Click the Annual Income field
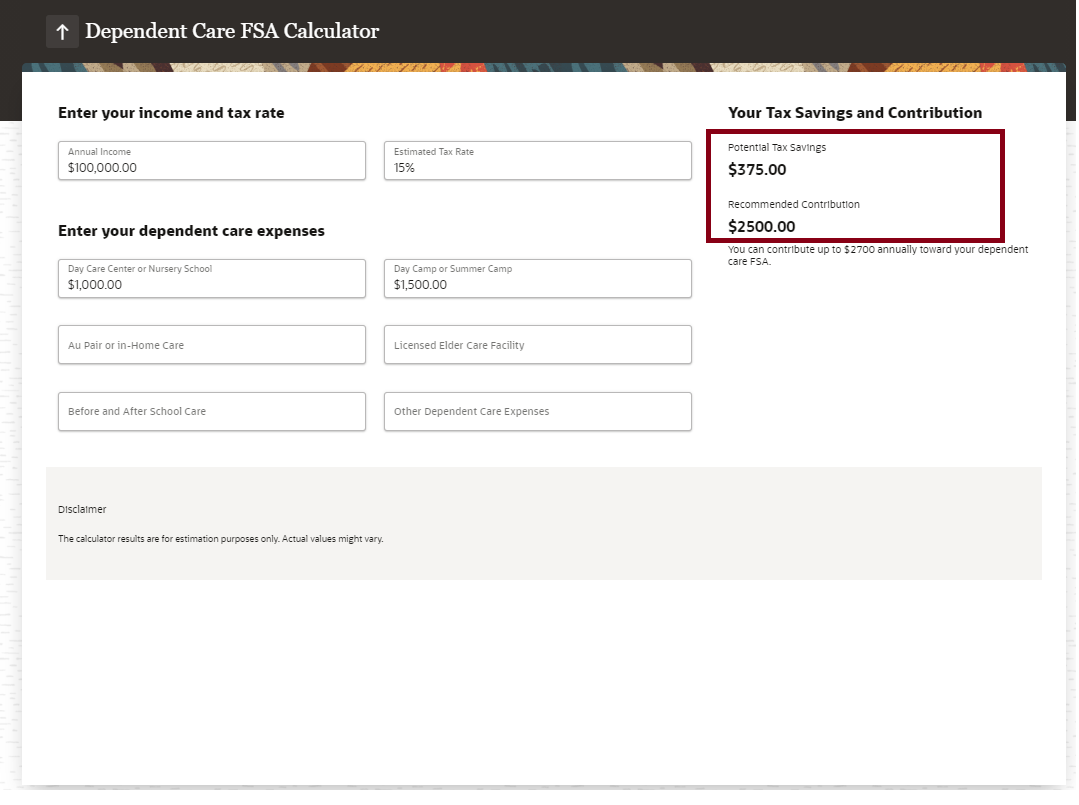This screenshot has height=805, width=1079. click(211, 161)
